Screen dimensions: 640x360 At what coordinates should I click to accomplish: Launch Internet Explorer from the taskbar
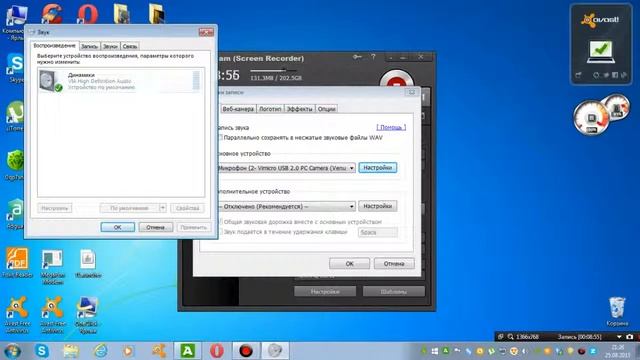coord(100,351)
